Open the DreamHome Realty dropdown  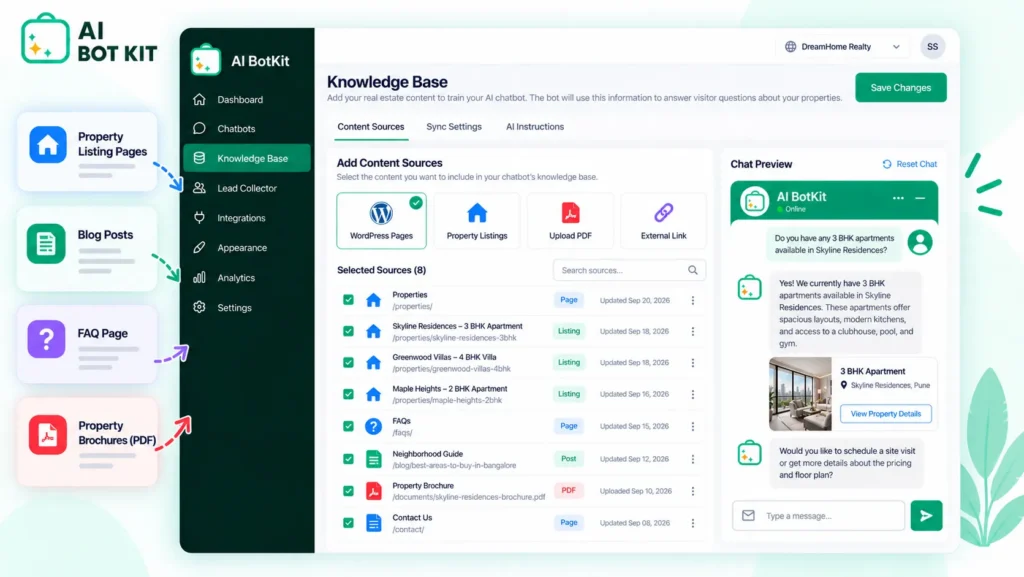pos(843,46)
